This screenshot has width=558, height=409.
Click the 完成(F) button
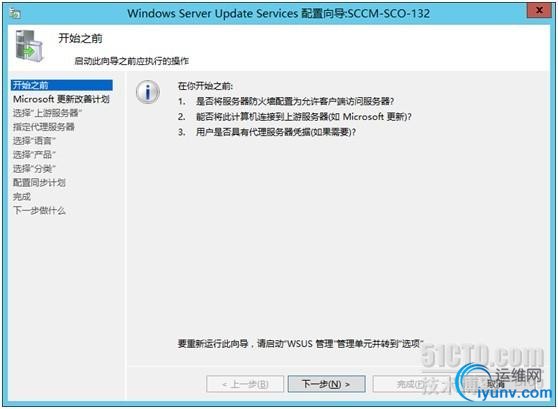tap(411, 384)
